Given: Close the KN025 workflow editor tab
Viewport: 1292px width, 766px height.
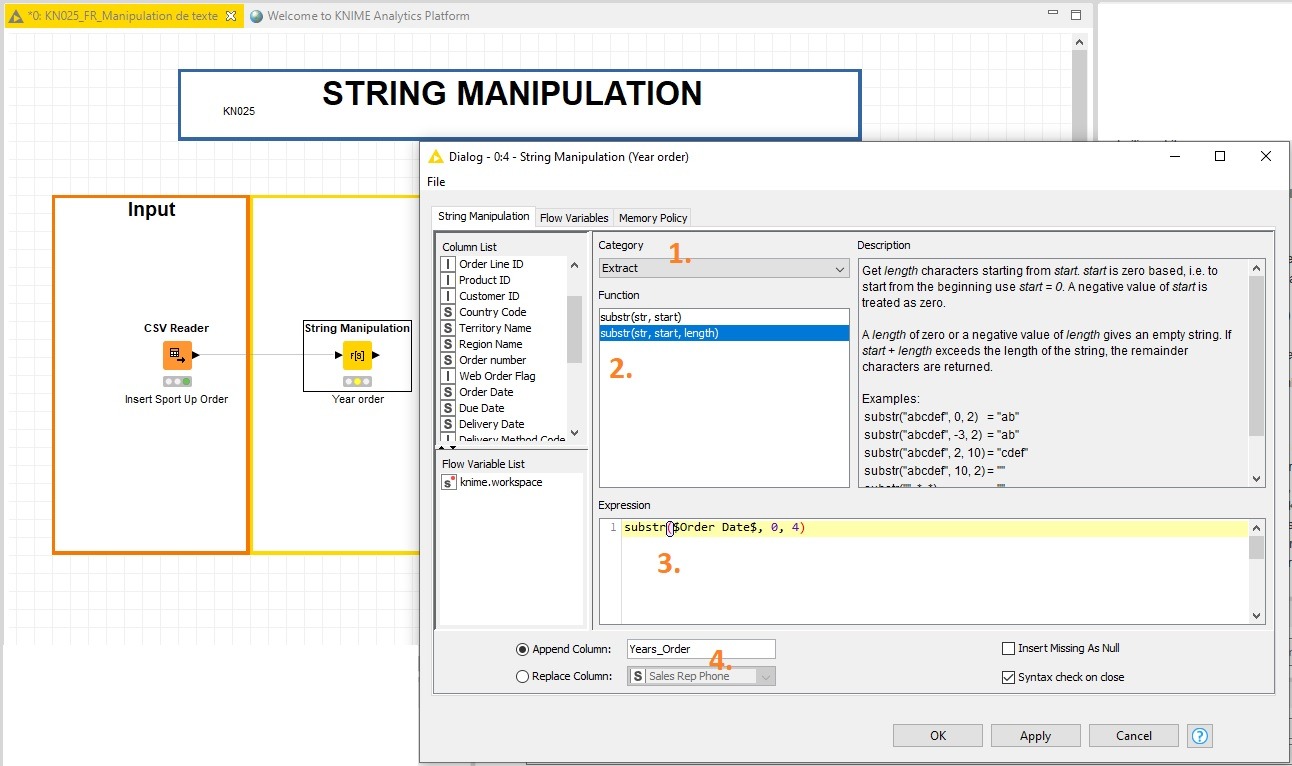Looking at the screenshot, I should [x=231, y=16].
